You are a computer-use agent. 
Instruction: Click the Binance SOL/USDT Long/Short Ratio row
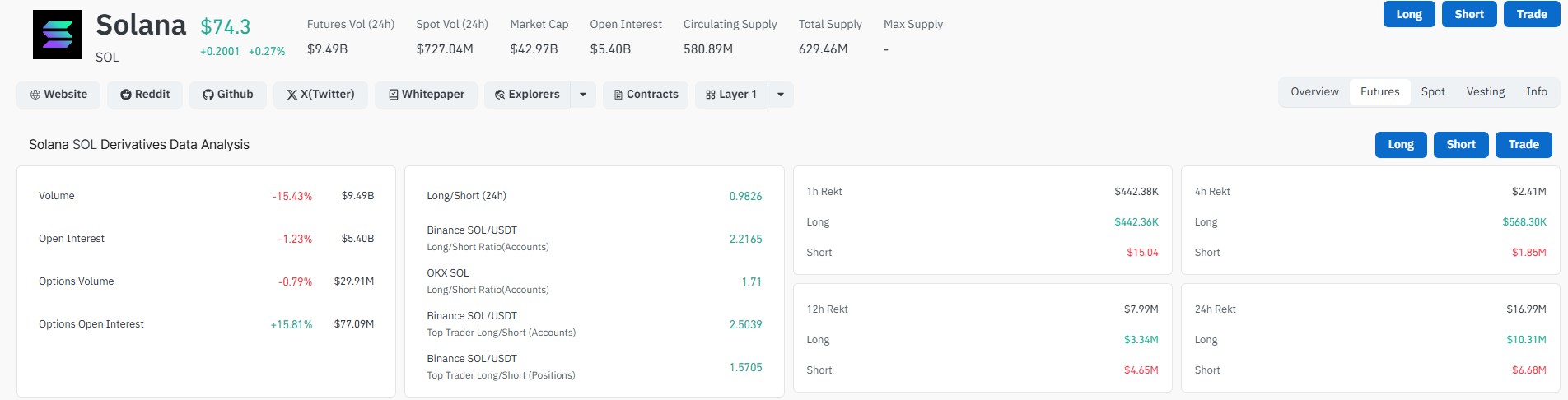click(595, 239)
